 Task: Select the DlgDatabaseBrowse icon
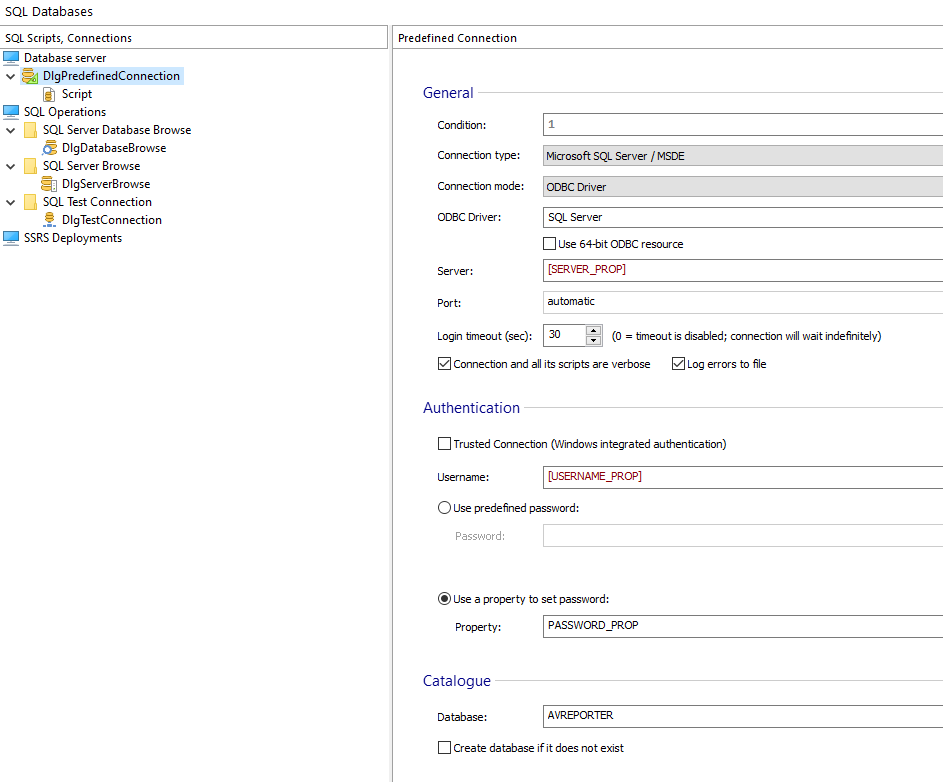tap(49, 148)
